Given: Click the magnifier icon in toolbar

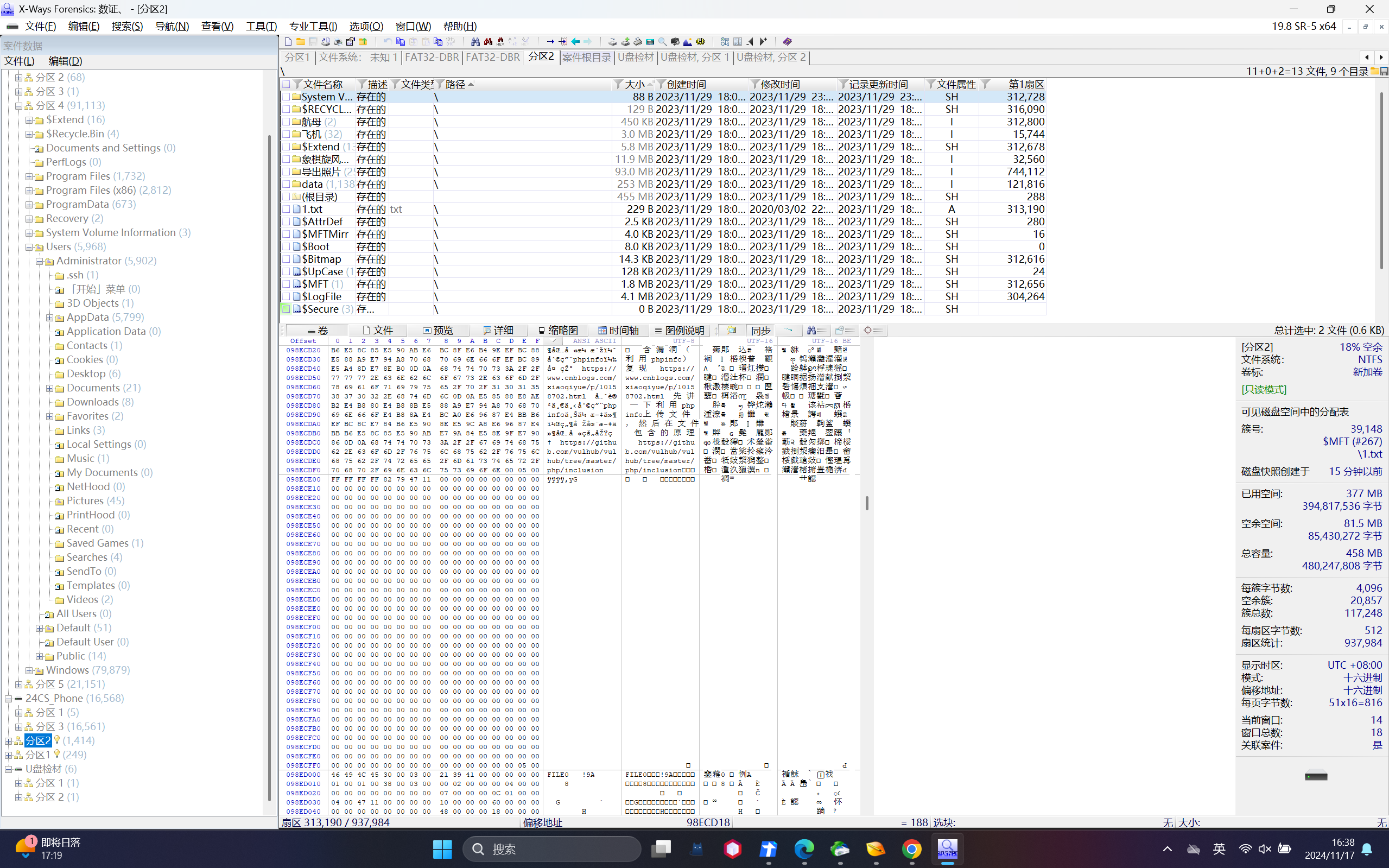Looking at the screenshot, I should (662, 41).
